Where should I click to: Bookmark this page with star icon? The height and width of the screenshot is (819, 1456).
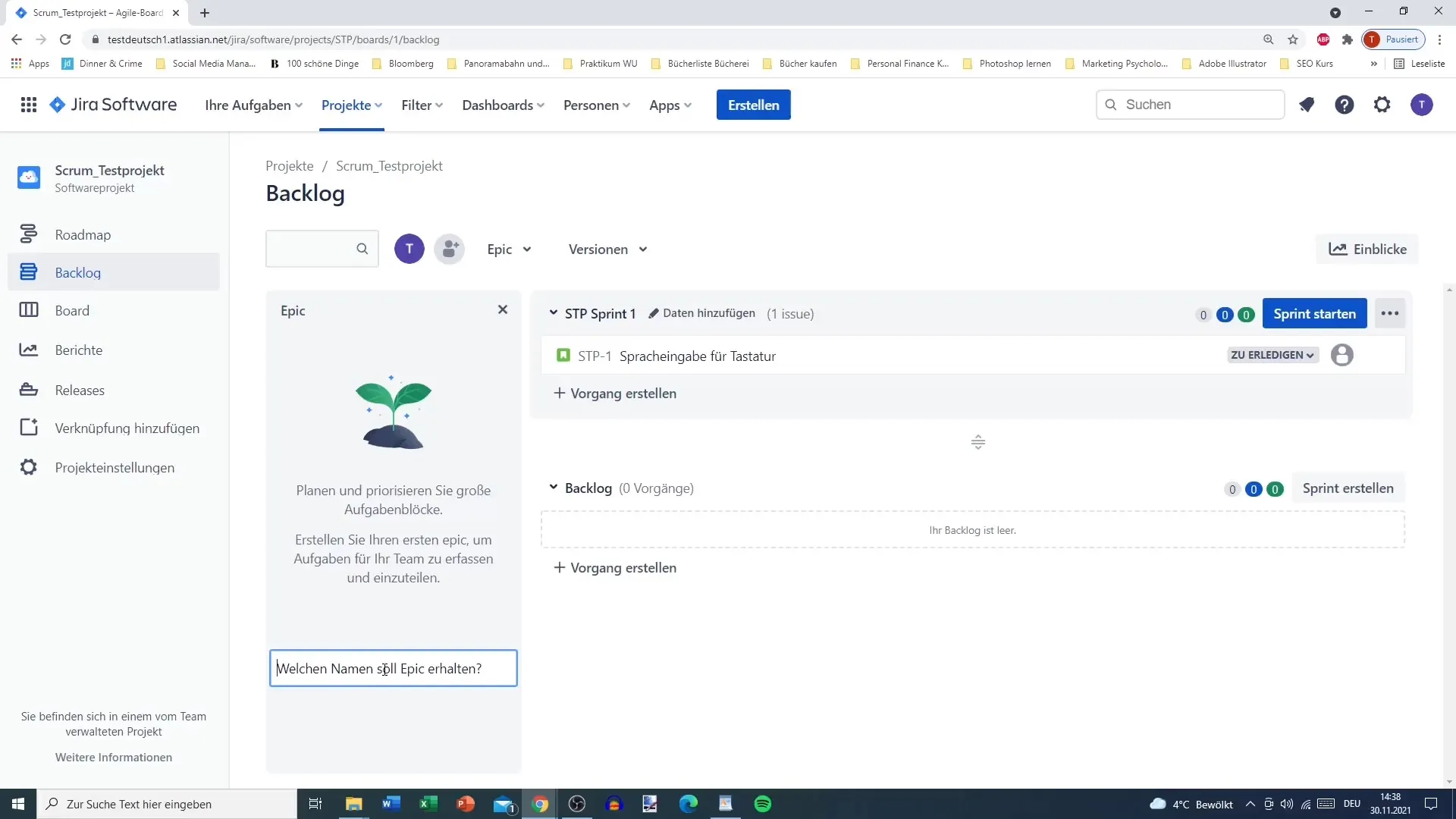pos(1293,39)
